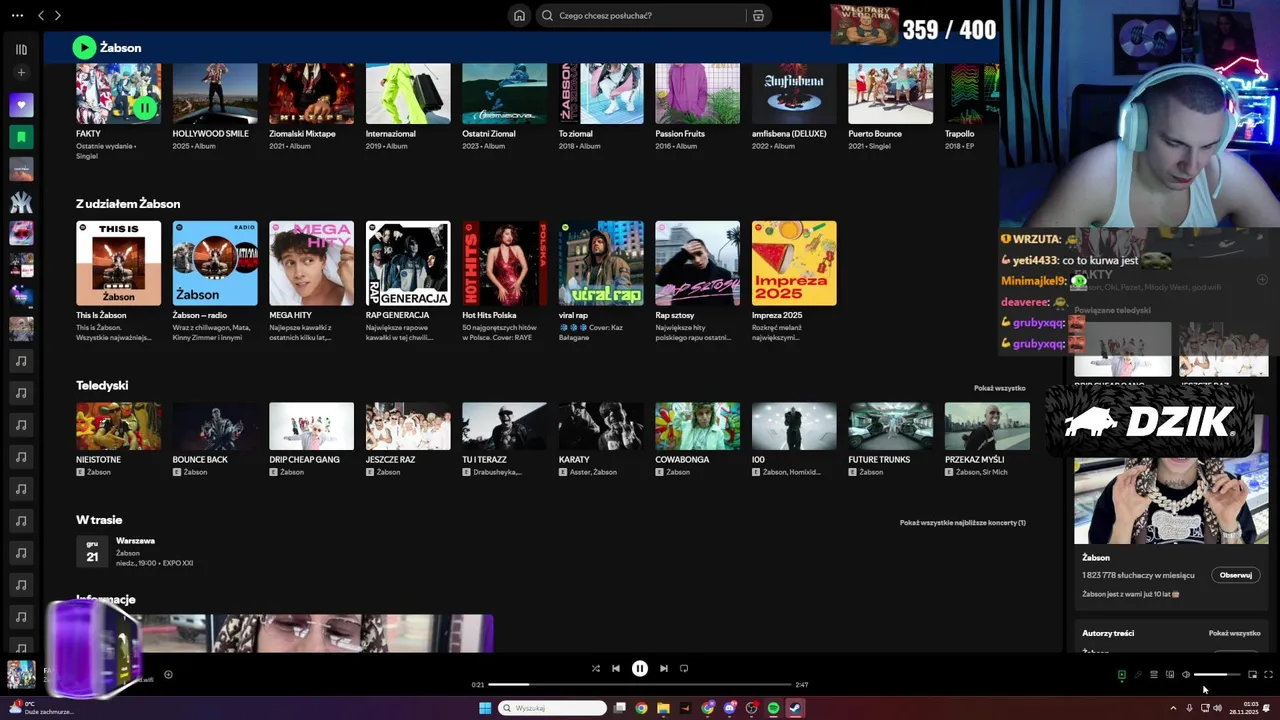The height and width of the screenshot is (720, 1280).
Task: Collapse the Your Library sidebar icon
Action: pyautogui.click(x=21, y=49)
